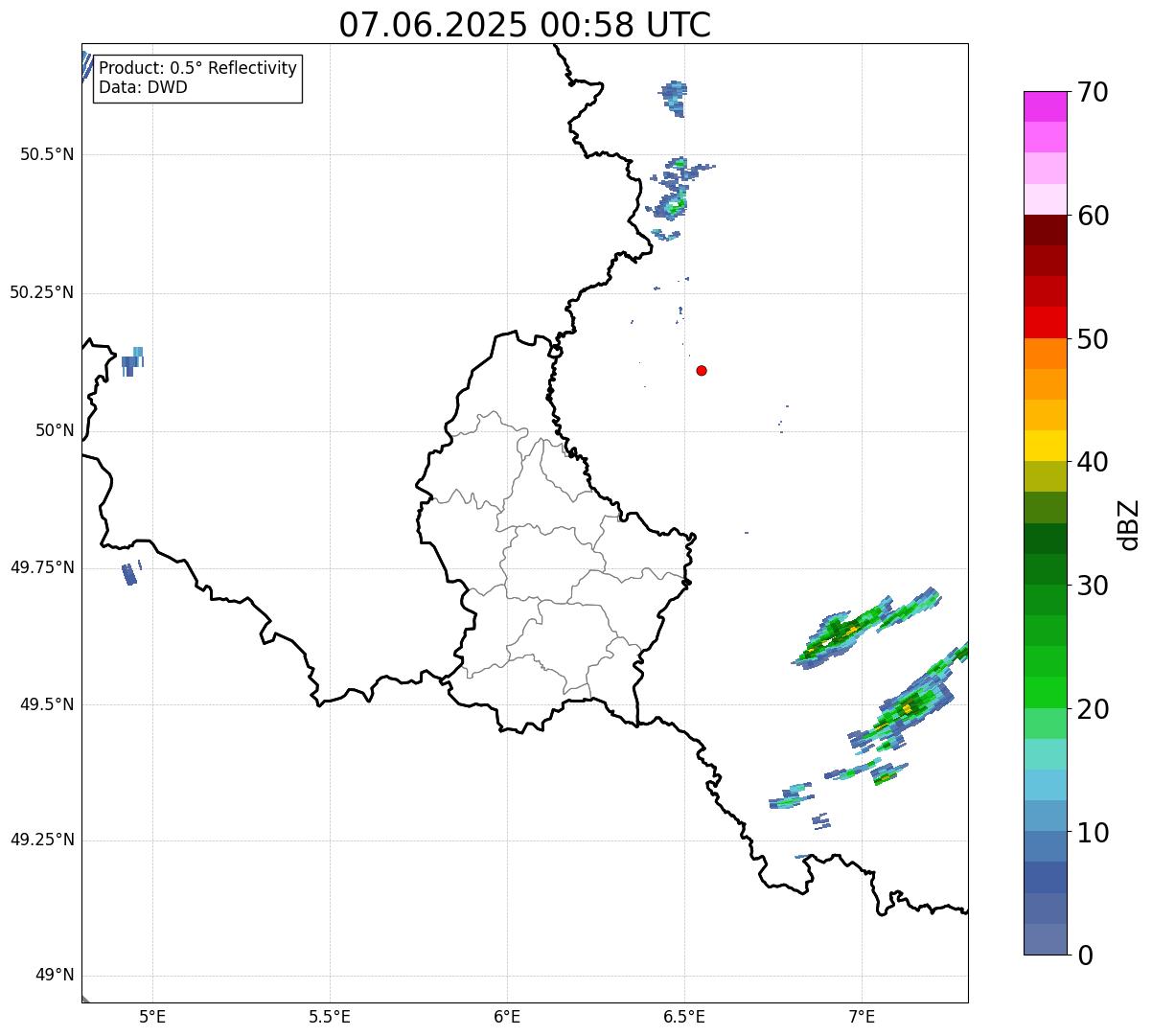
Task: Click the topmost radar echo above 50.5°N
Action: [x=674, y=97]
